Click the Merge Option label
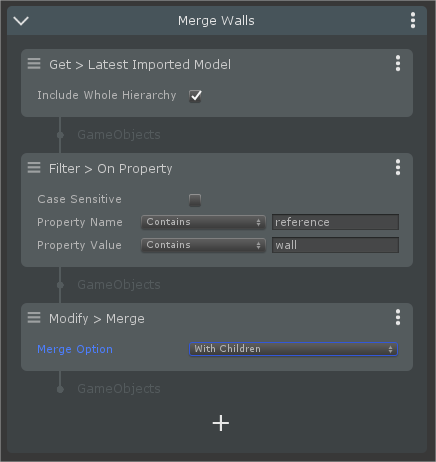The height and width of the screenshot is (462, 436). click(x=75, y=349)
